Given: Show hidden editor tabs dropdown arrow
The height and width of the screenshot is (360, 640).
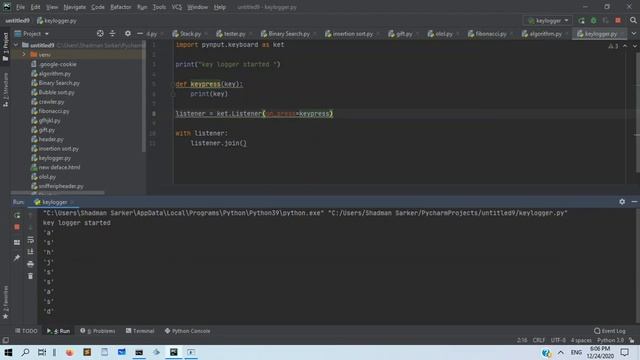Looking at the screenshot, I should (634, 33).
